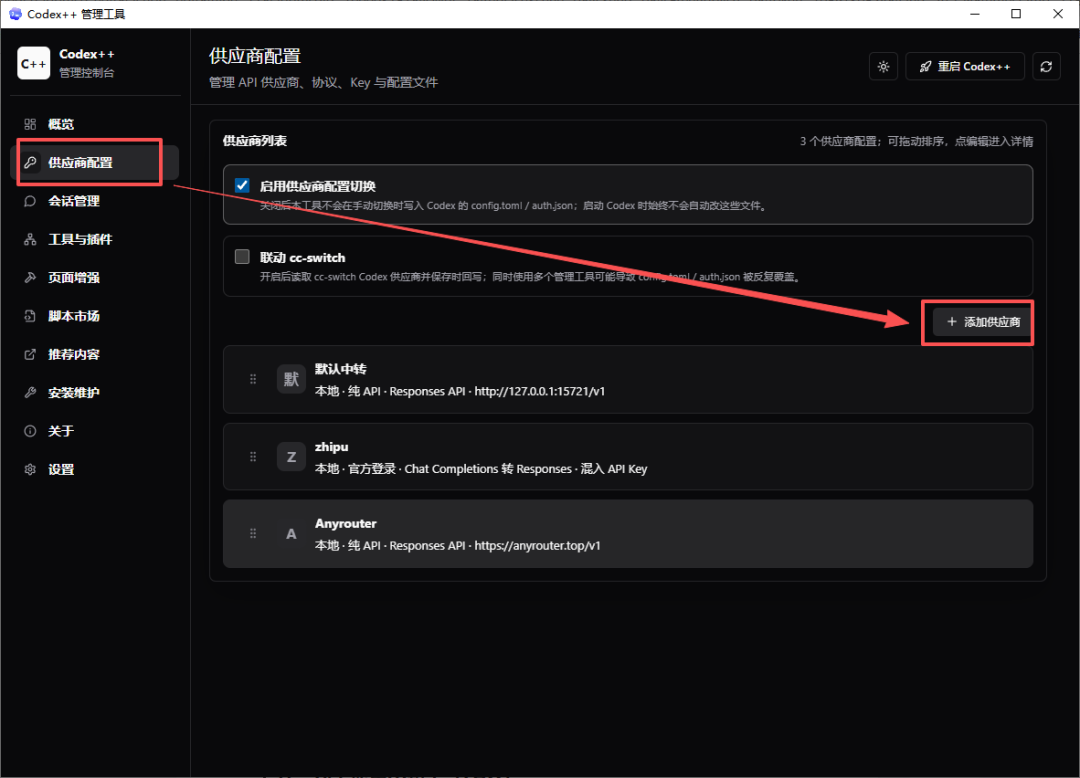Click the chat bubble icon beside 会话管理

(30, 201)
